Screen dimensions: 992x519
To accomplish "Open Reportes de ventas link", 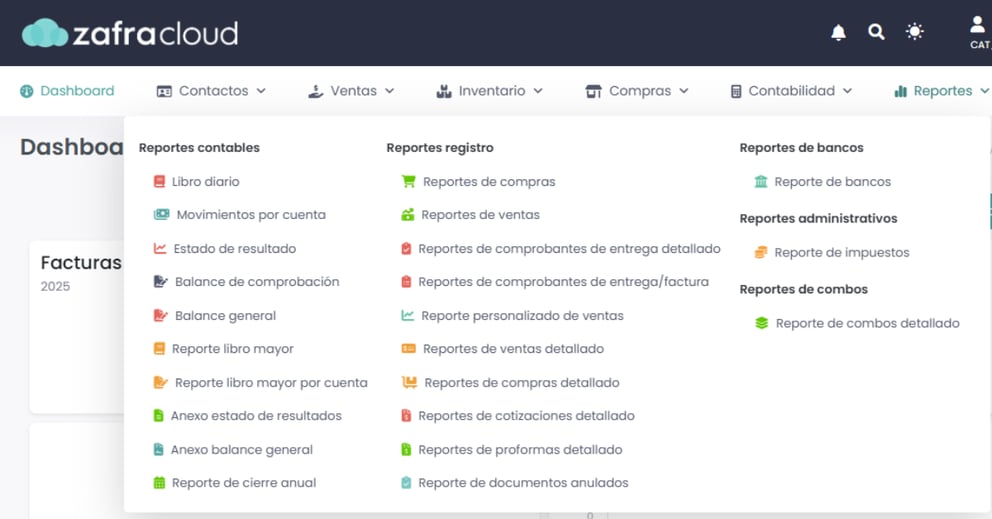I will [x=481, y=215].
